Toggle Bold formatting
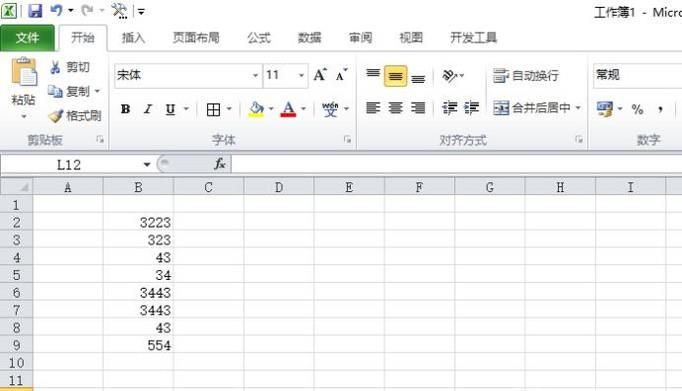 click(125, 109)
